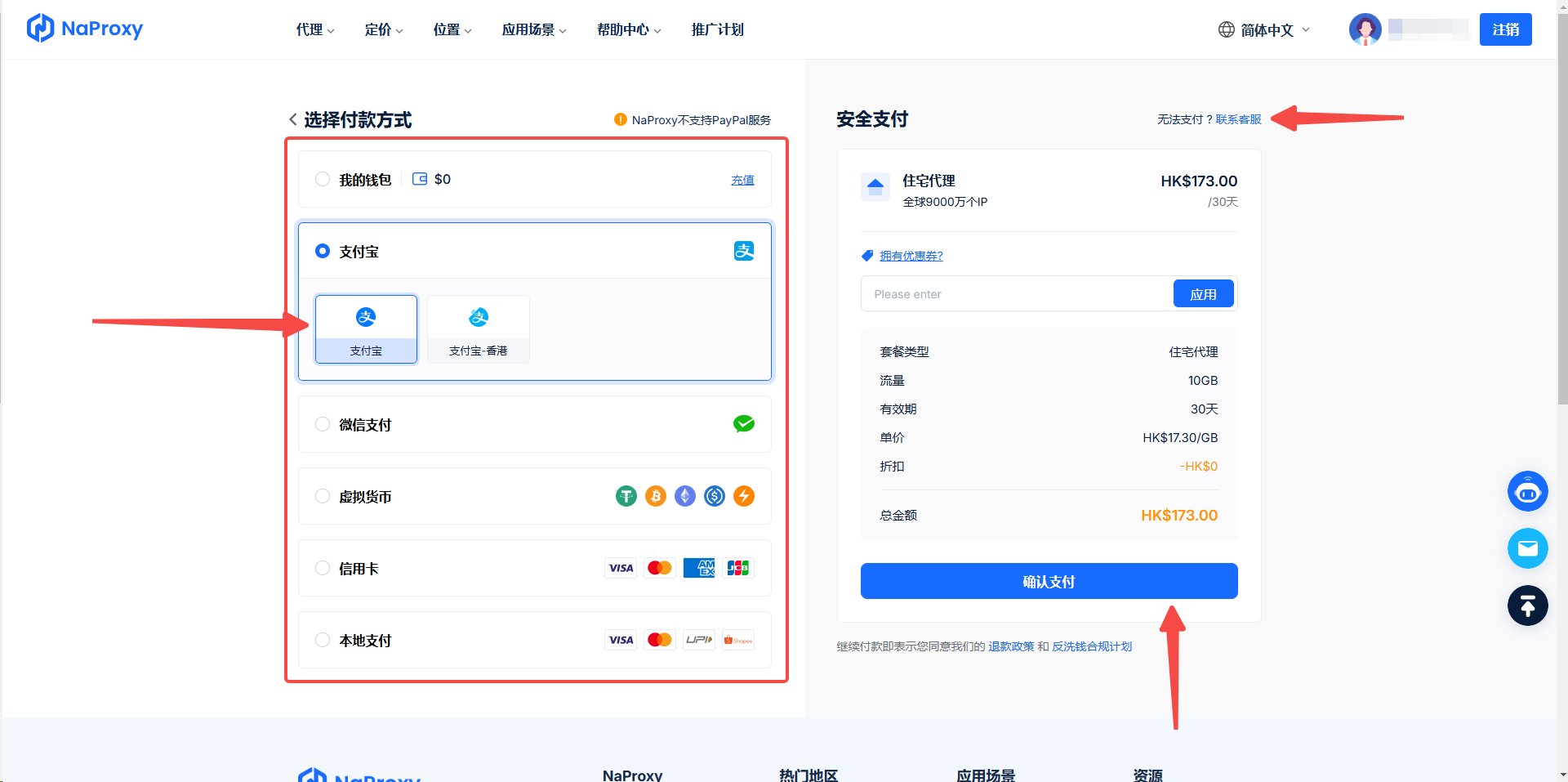This screenshot has height=782, width=1568.
Task: Select the 信用卡 radio button
Action: point(323,568)
